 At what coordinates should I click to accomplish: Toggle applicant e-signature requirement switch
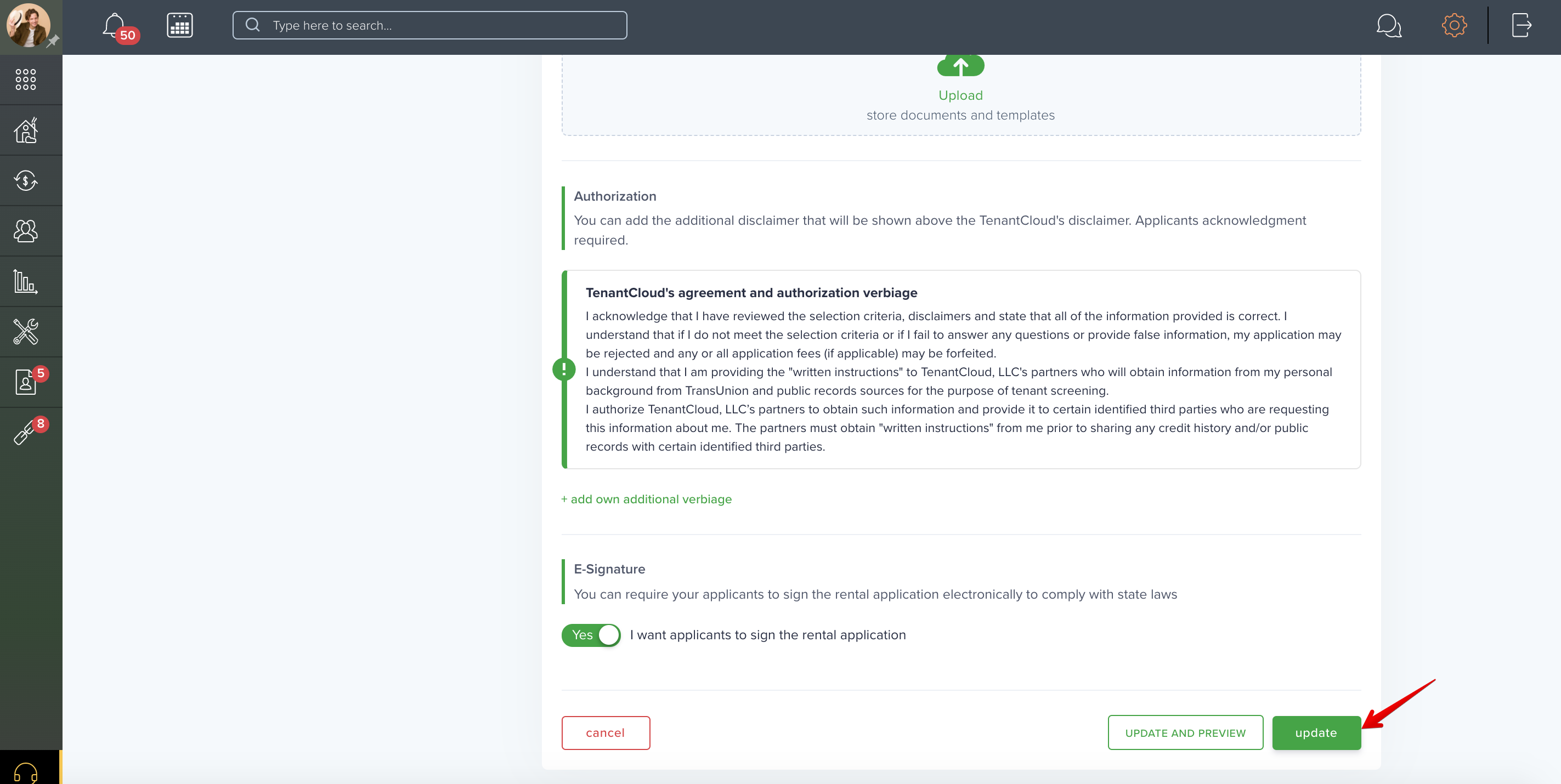(591, 635)
